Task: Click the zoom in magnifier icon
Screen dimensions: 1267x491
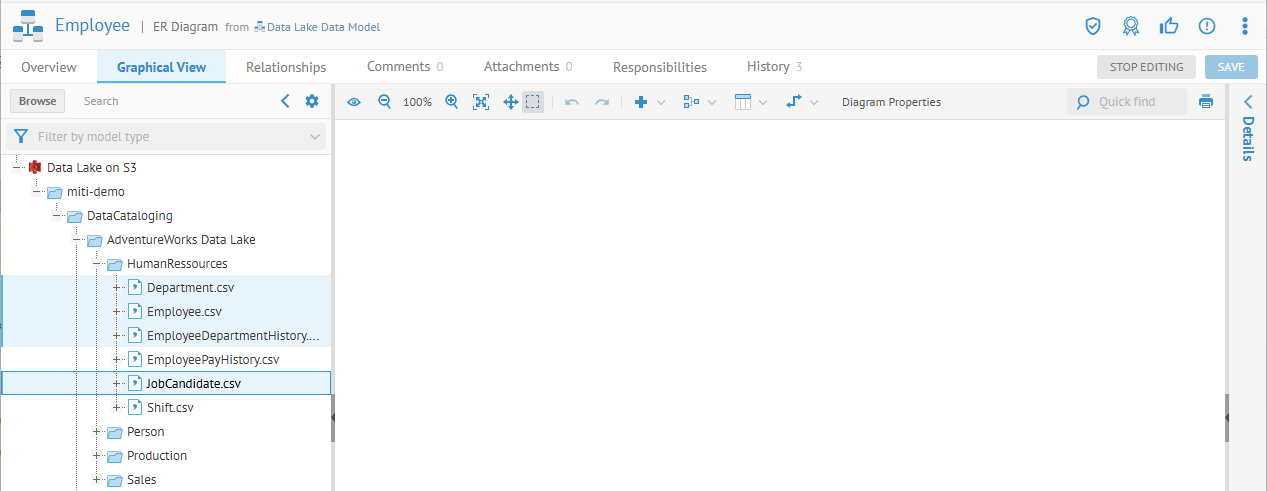Action: pyautogui.click(x=451, y=102)
